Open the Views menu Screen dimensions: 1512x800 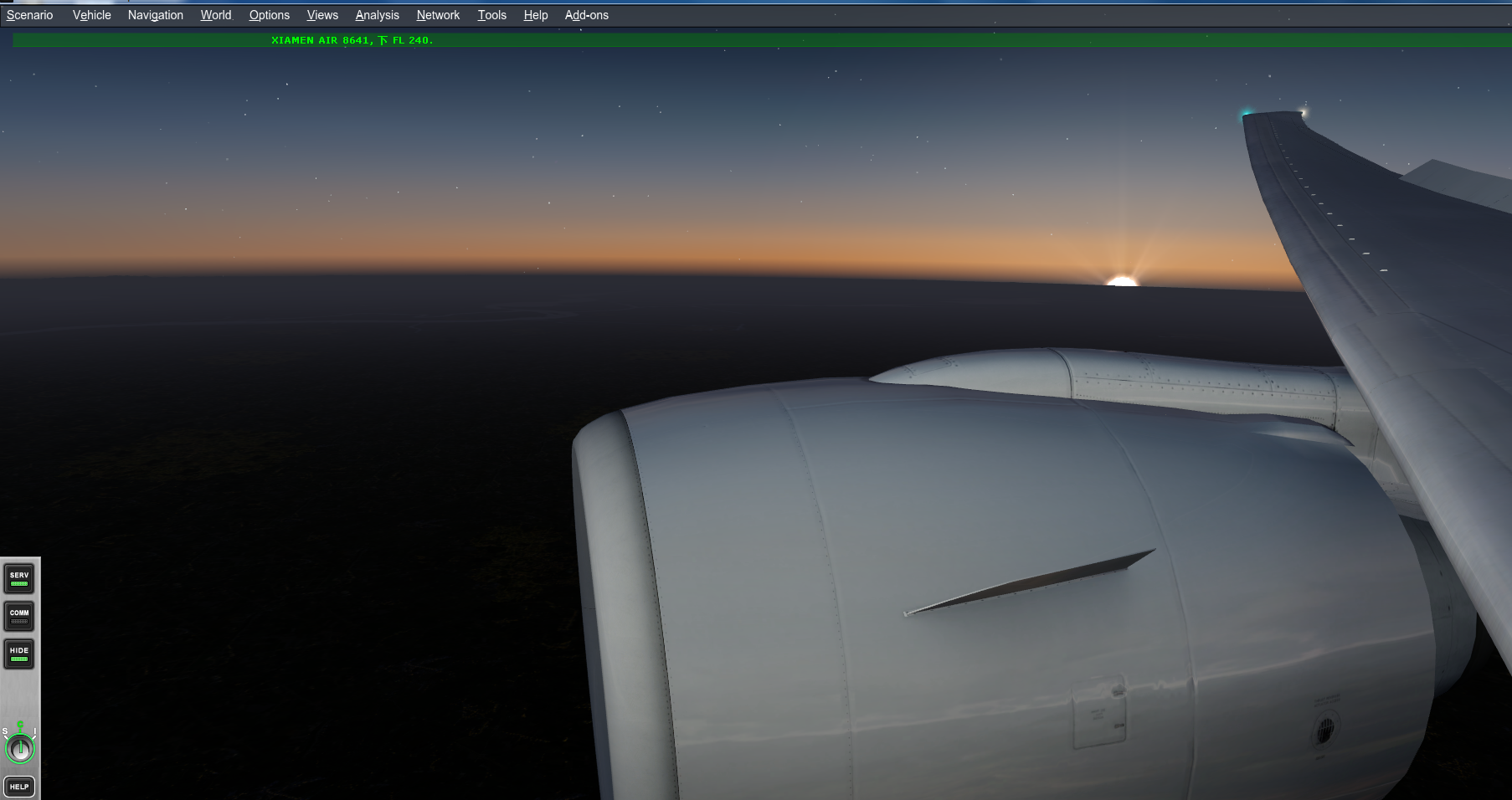(321, 15)
